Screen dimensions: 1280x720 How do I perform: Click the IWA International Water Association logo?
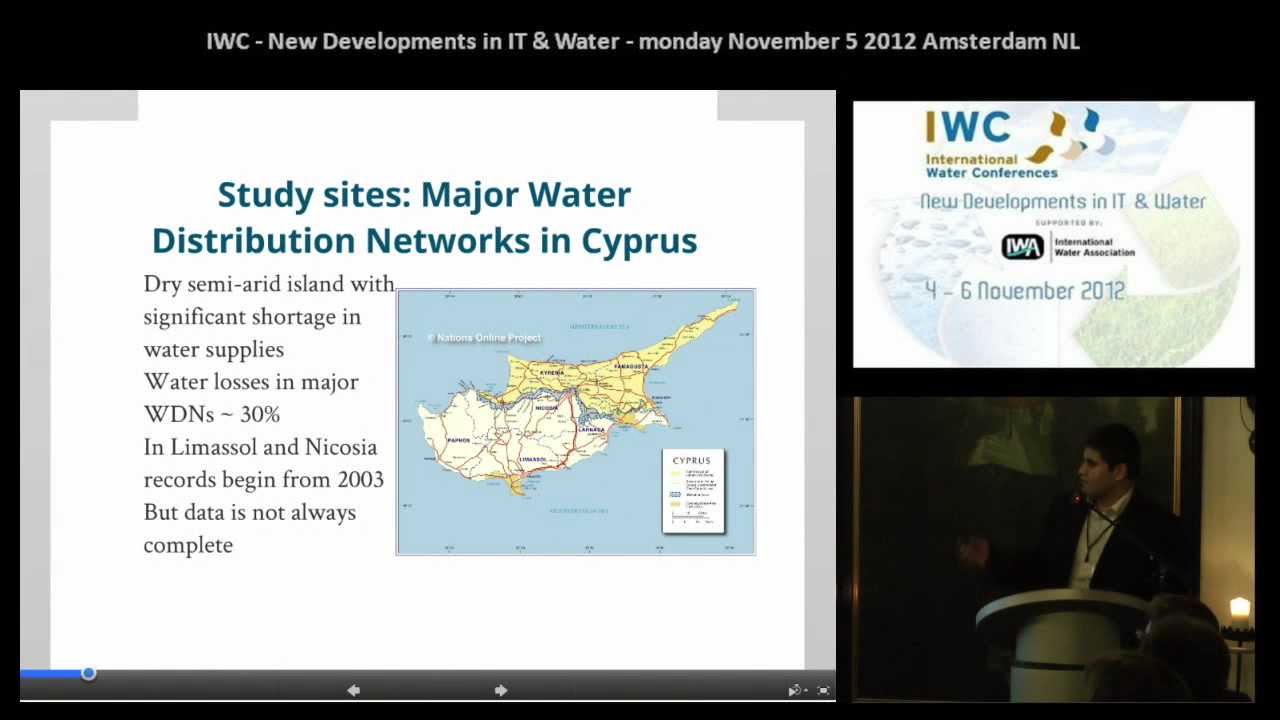click(x=1069, y=246)
